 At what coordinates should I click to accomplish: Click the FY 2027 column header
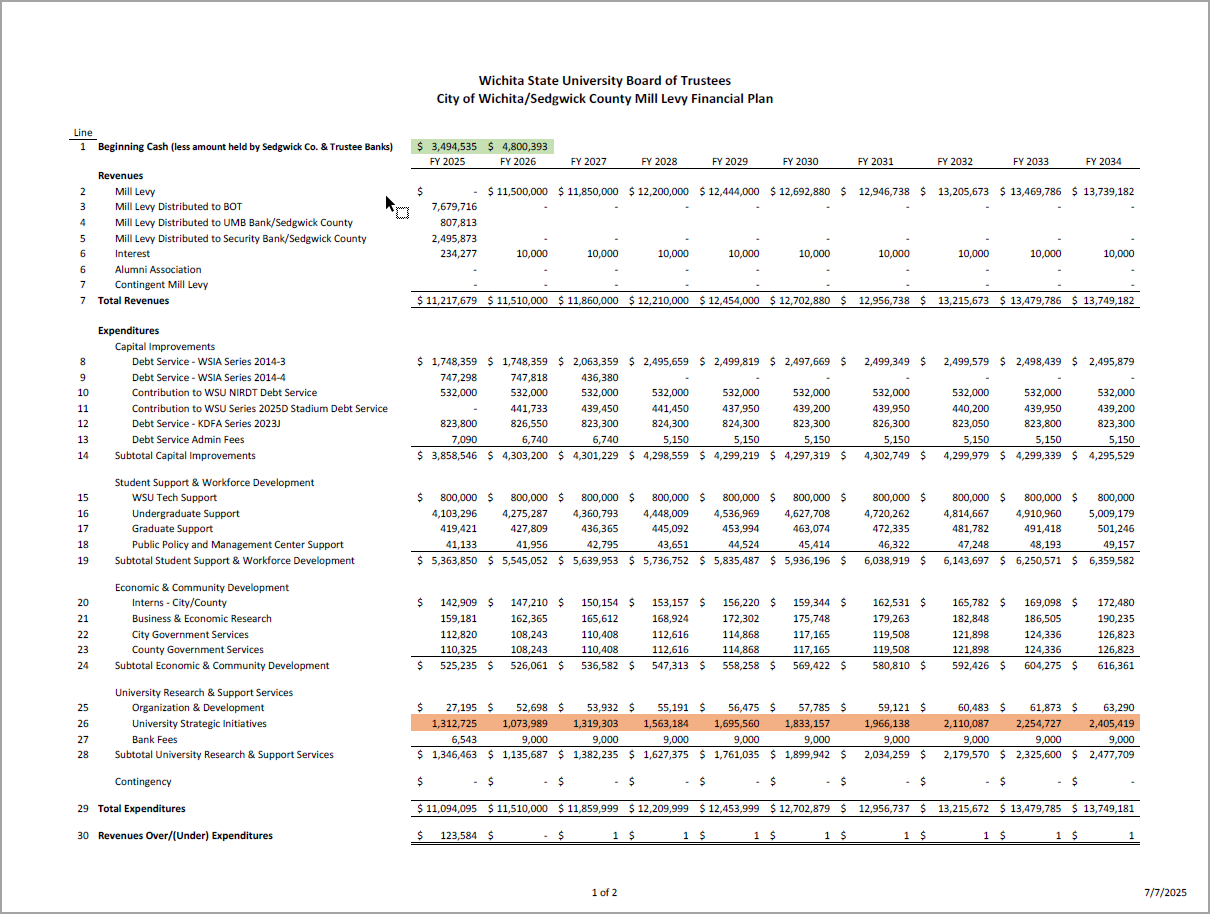(589, 161)
